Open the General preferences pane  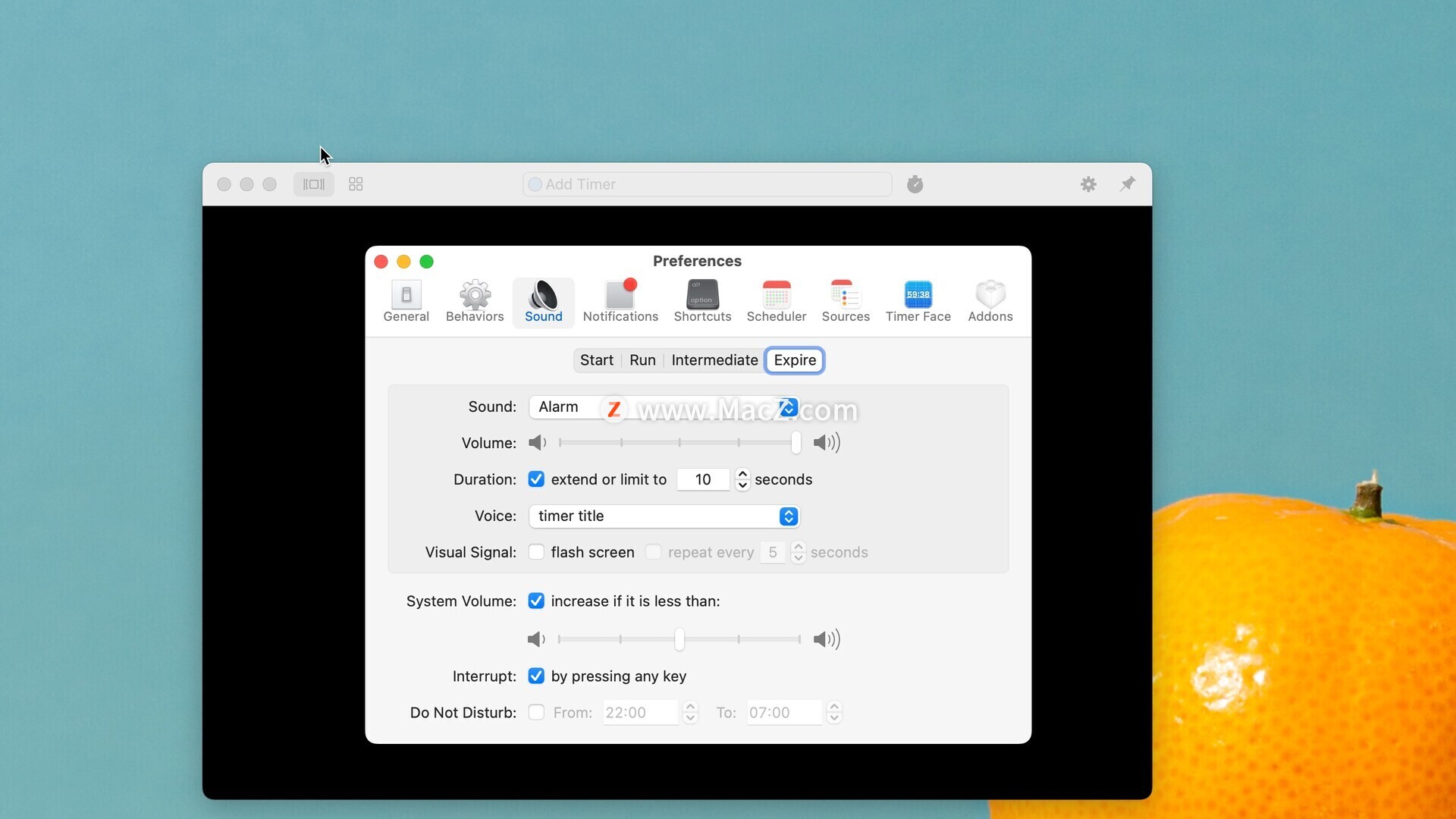point(406,302)
